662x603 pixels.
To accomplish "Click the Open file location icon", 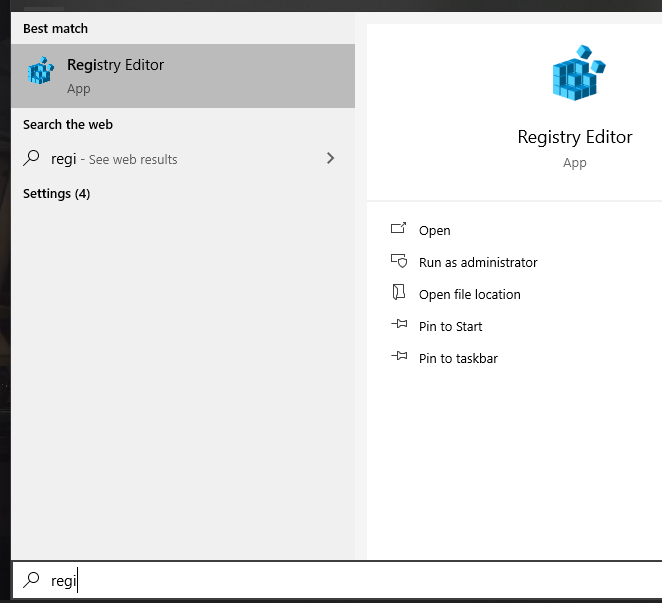I will 399,292.
